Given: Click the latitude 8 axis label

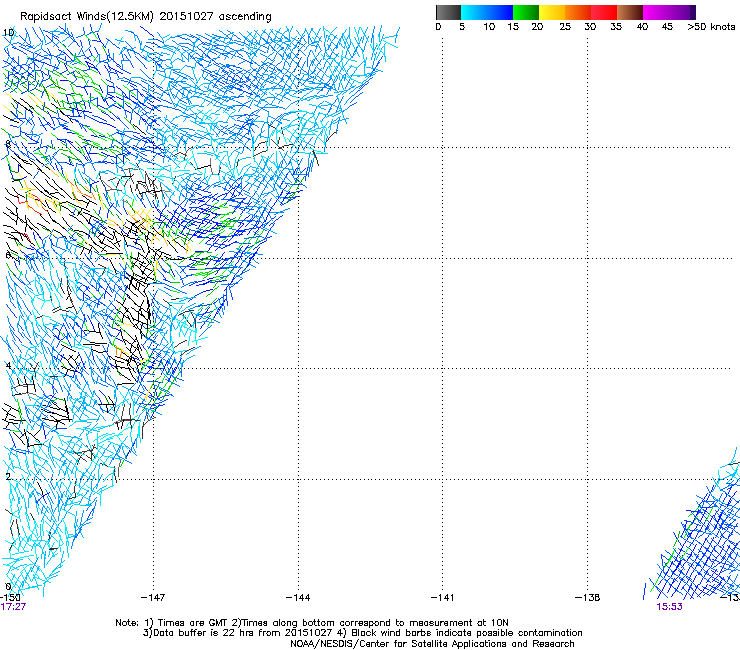Looking at the screenshot, I should point(8,144).
